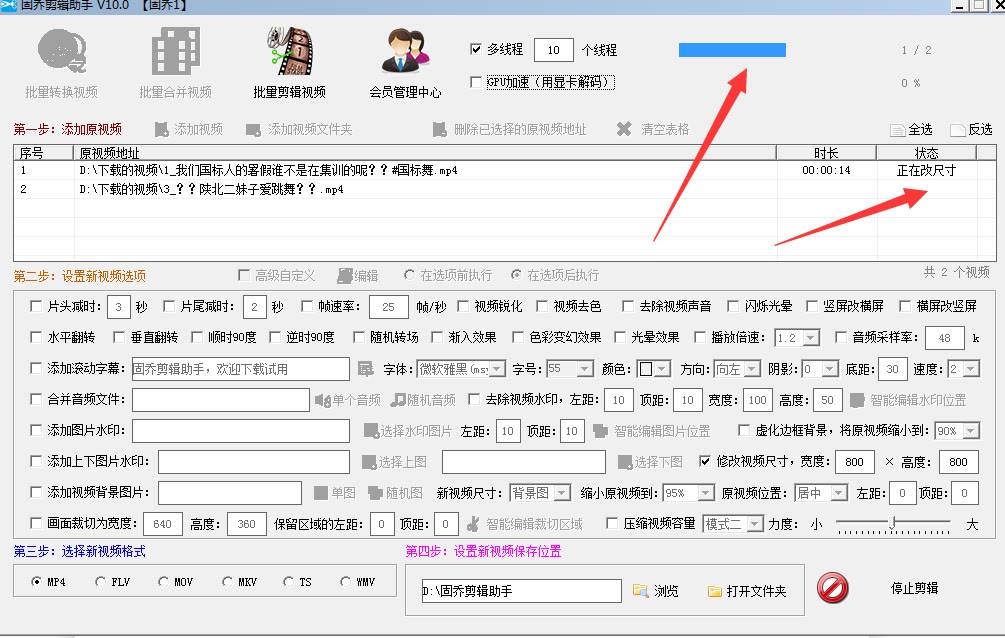Image resolution: width=1005 pixels, height=638 pixels.
Task: Toggle the multithreading checkbox
Action: point(476,49)
